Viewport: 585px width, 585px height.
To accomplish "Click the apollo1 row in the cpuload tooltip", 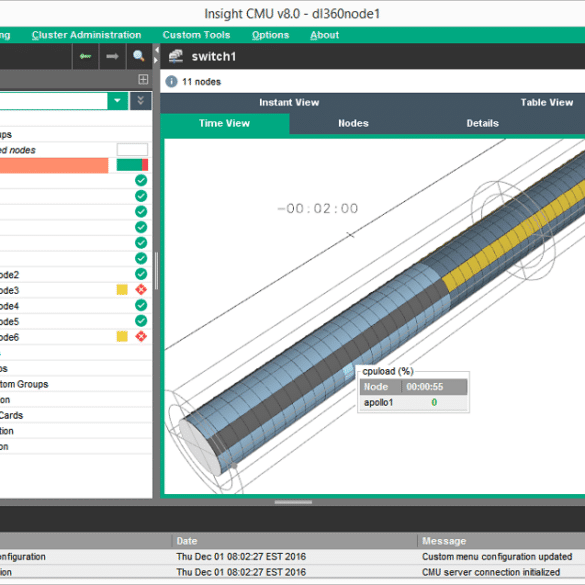I will click(413, 403).
